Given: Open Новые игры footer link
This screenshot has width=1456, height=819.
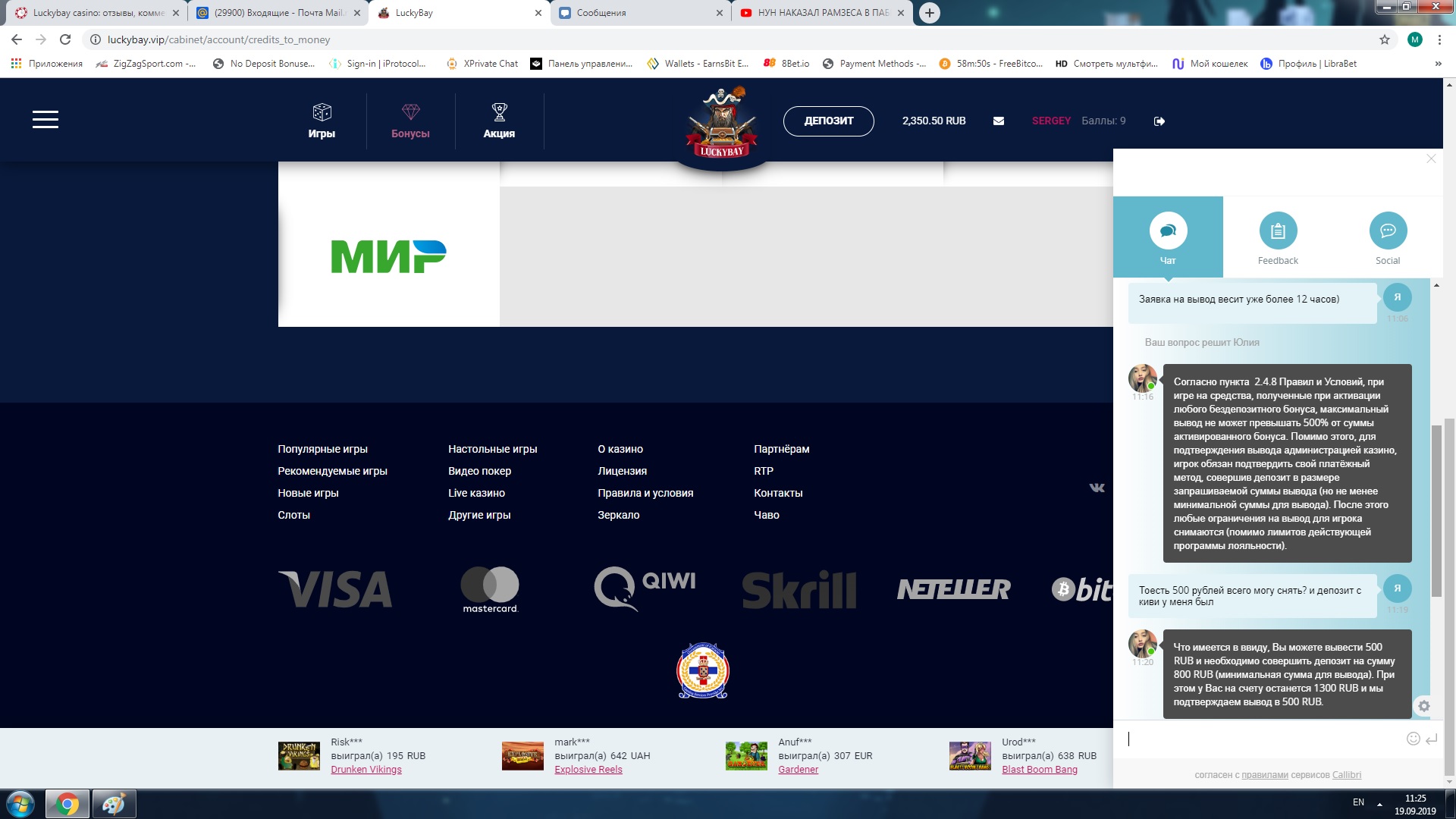Looking at the screenshot, I should pyautogui.click(x=308, y=493).
